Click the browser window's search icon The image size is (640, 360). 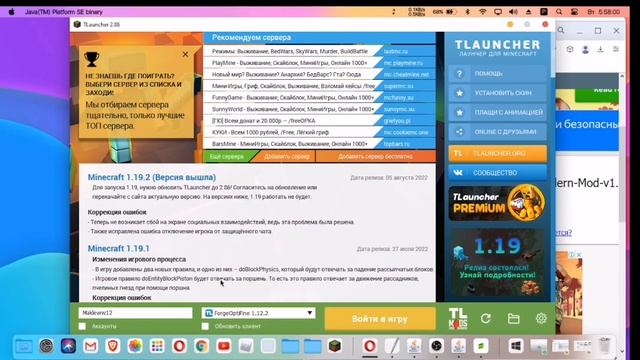561,30
